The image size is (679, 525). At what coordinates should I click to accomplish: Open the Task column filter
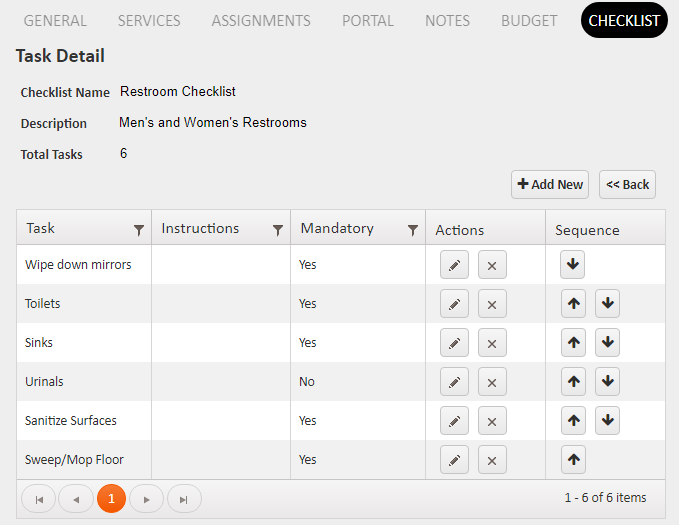pos(139,230)
